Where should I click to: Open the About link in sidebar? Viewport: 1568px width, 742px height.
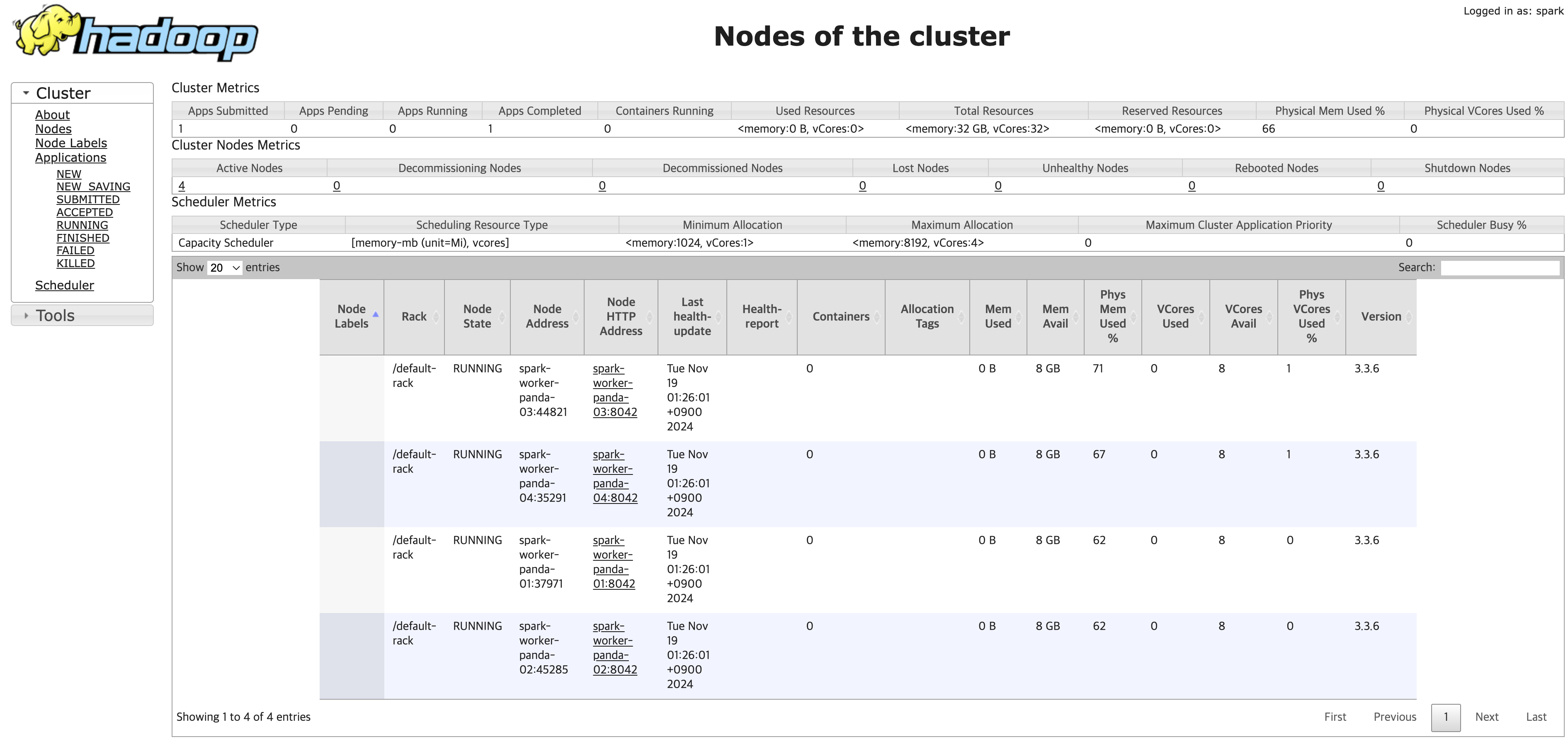[x=52, y=114]
